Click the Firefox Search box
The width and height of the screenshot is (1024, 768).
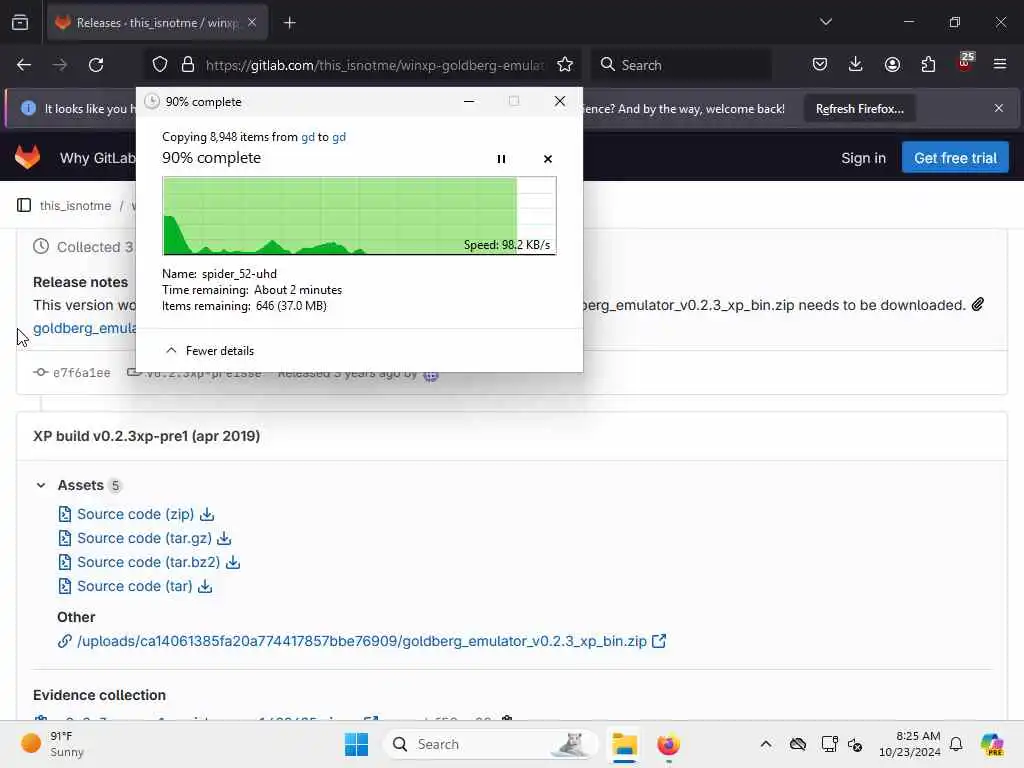(x=680, y=65)
